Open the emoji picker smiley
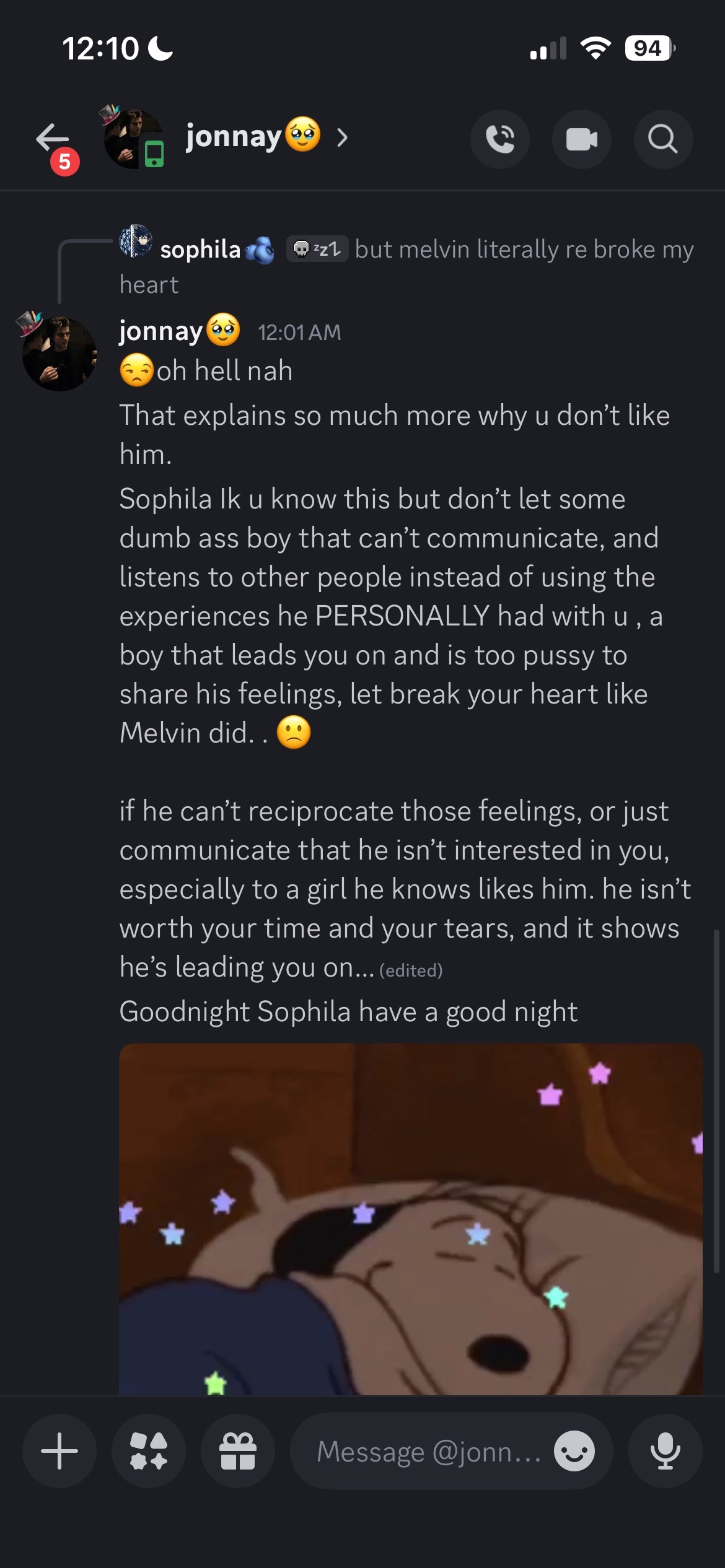725x1568 pixels. tap(574, 1451)
